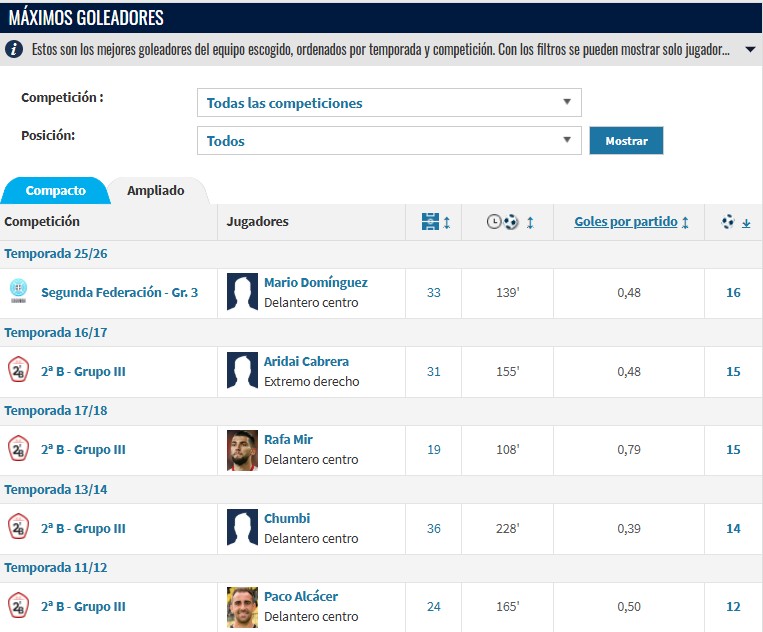Click Rafa Mir player photo

coord(242,450)
